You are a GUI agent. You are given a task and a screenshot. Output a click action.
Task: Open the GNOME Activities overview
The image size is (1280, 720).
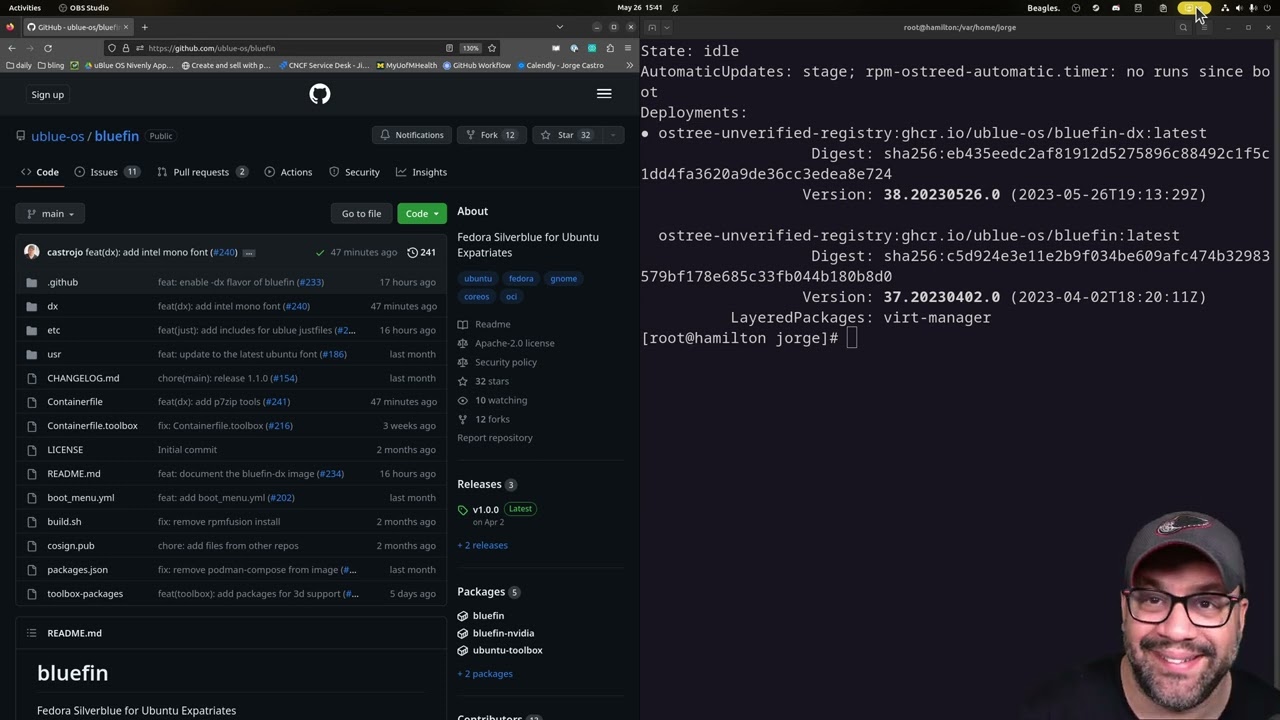pyautogui.click(x=25, y=8)
